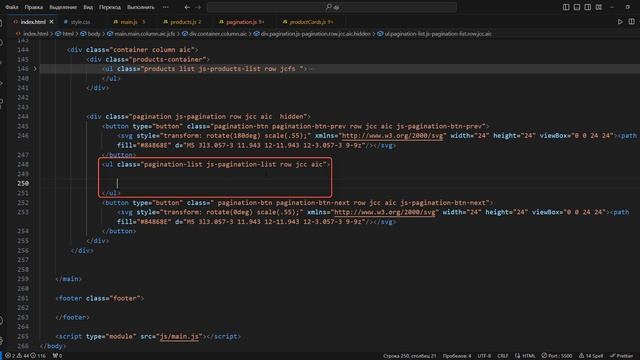Open the Выполнить menu
The height and width of the screenshot is (360, 640).
point(140,7)
